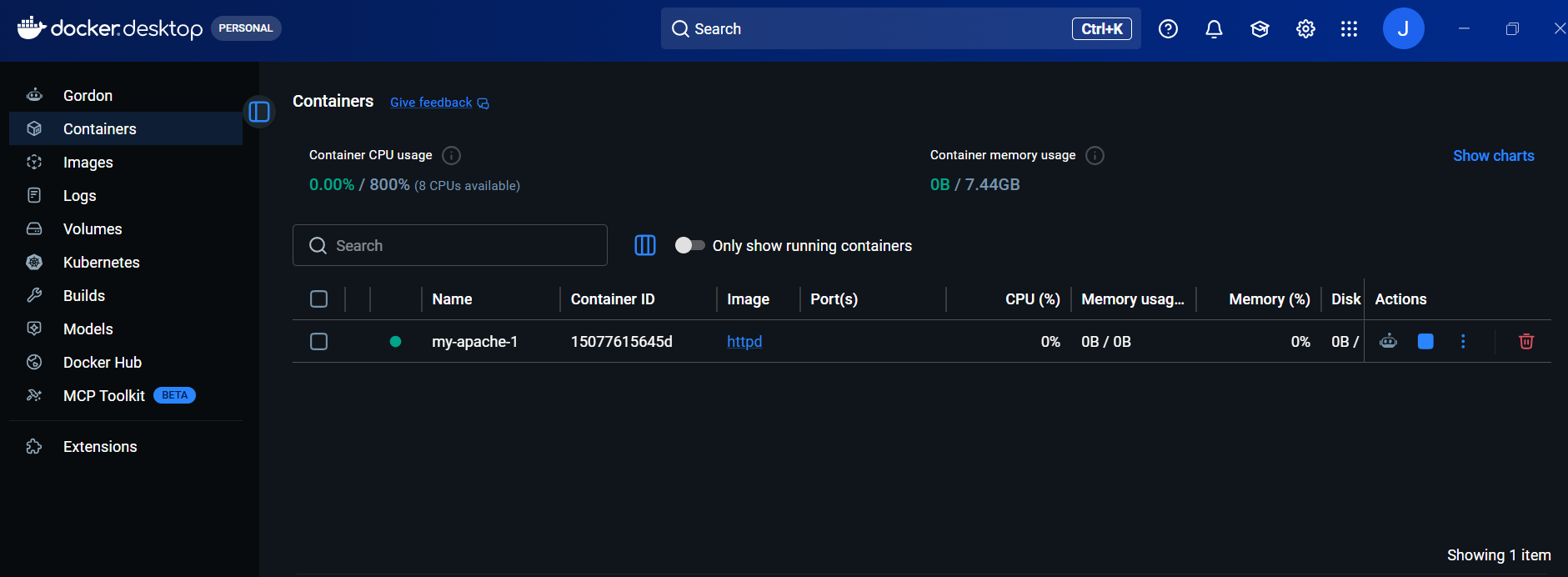Show info for Container memory usage
The width and height of the screenshot is (1568, 577).
1095,155
